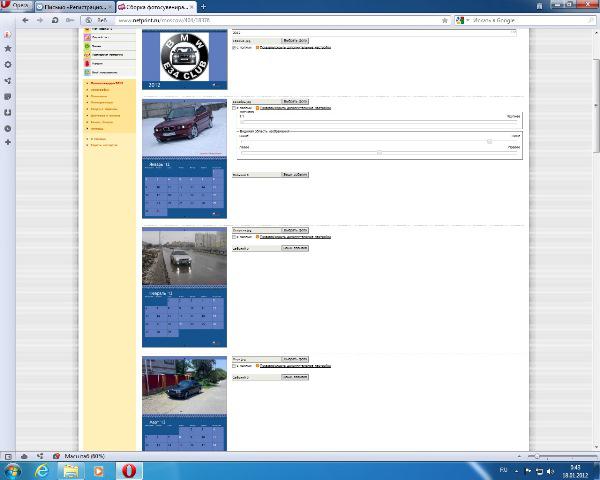Expand extra settings link in silver car row
This screenshot has width=600, height=480.
click(x=295, y=237)
